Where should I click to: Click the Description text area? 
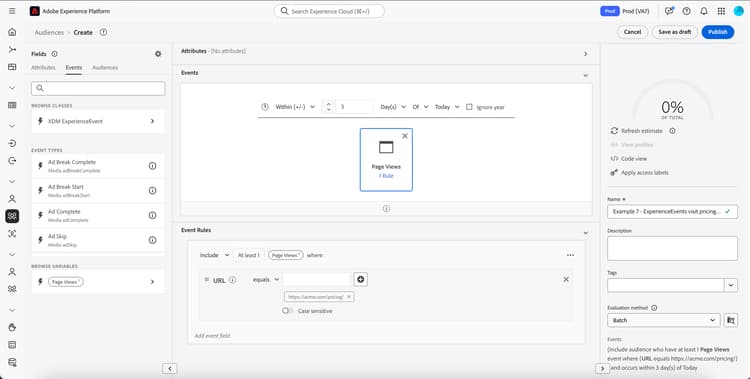pos(672,248)
